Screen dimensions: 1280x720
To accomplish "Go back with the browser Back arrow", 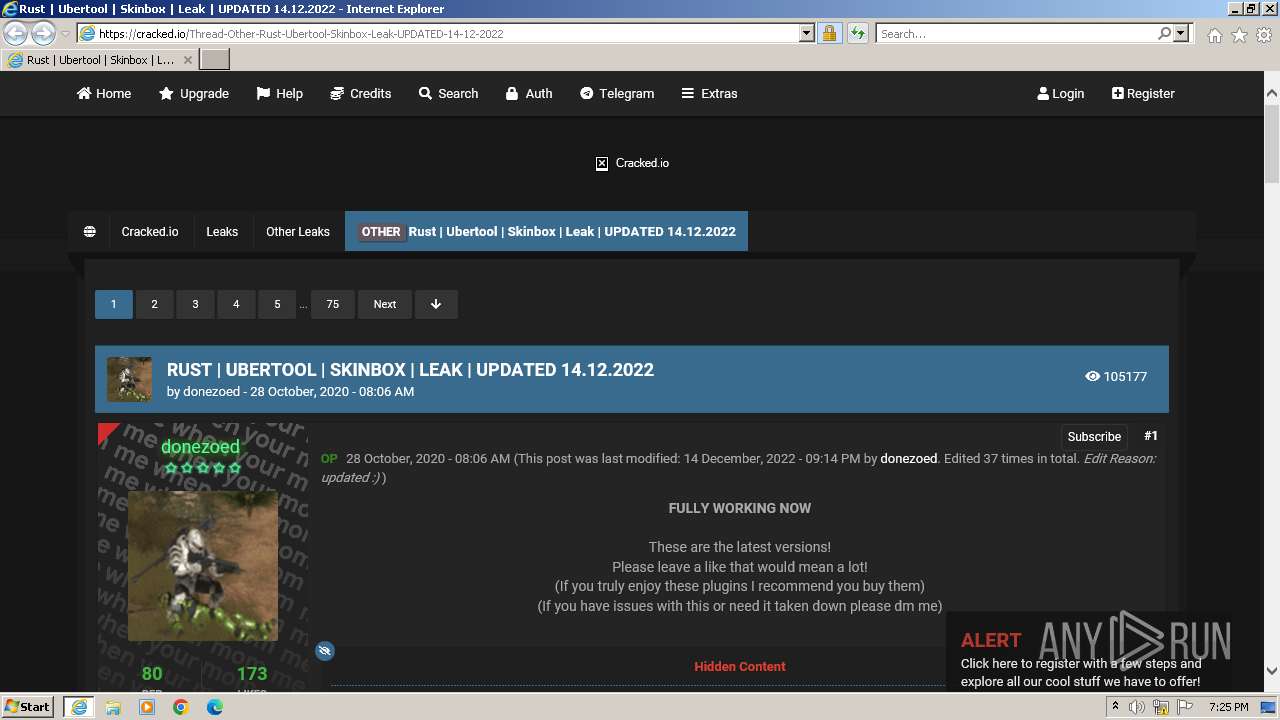I will point(16,33).
